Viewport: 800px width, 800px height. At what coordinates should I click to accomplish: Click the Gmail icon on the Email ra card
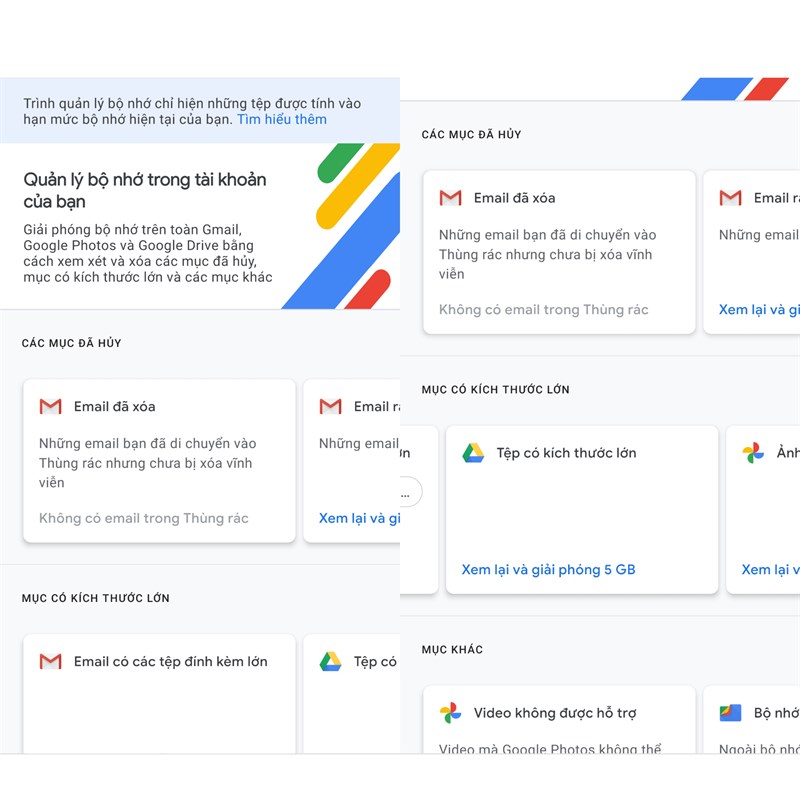(330, 406)
